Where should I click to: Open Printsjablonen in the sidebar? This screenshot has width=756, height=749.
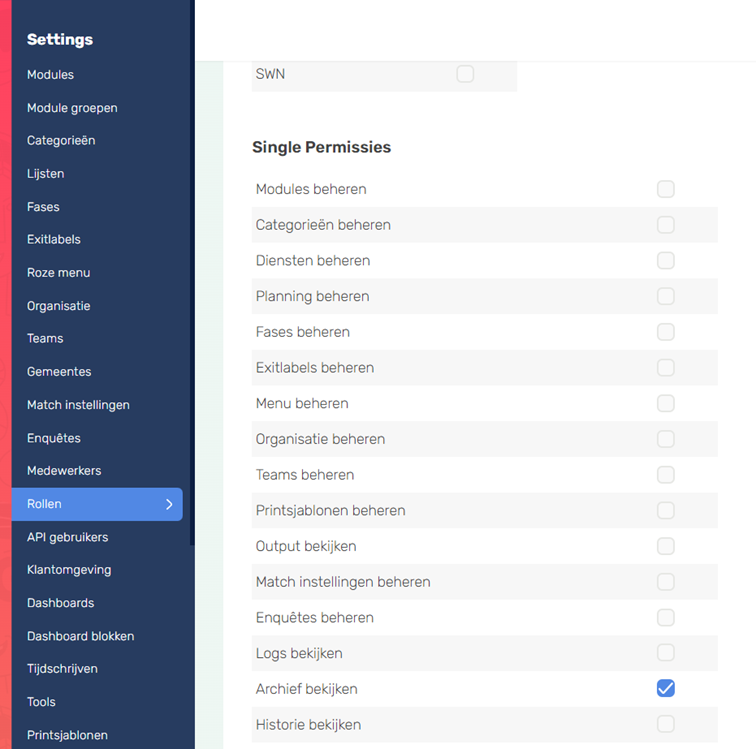(x=68, y=735)
